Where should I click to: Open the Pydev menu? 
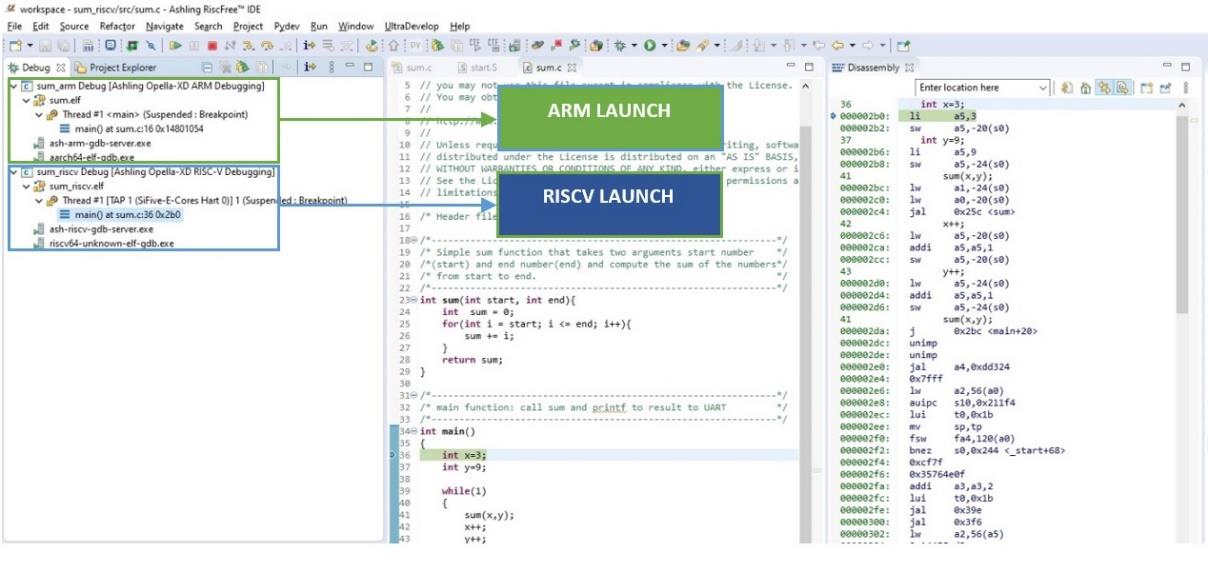286,26
